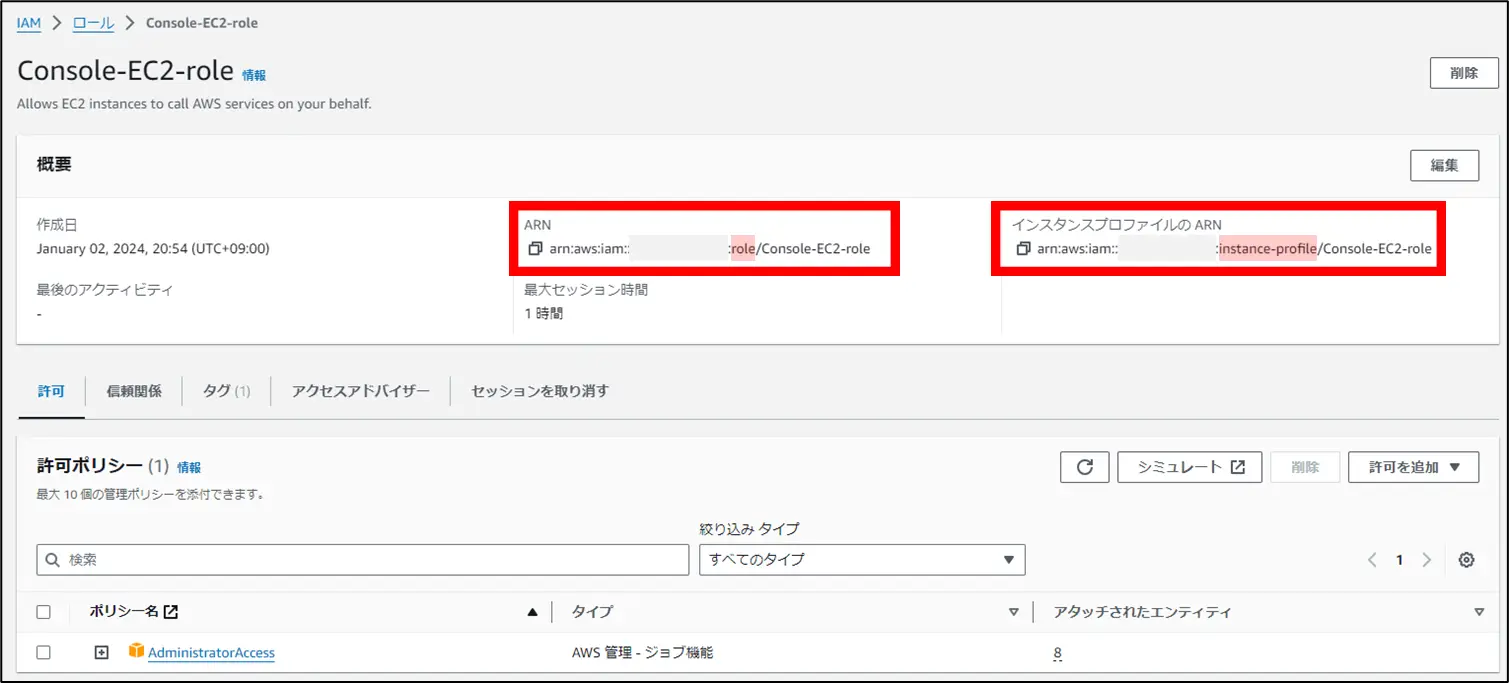Click the アタッチされたエンティティ column header
Viewport: 1509px width, 683px height.
pos(1143,612)
